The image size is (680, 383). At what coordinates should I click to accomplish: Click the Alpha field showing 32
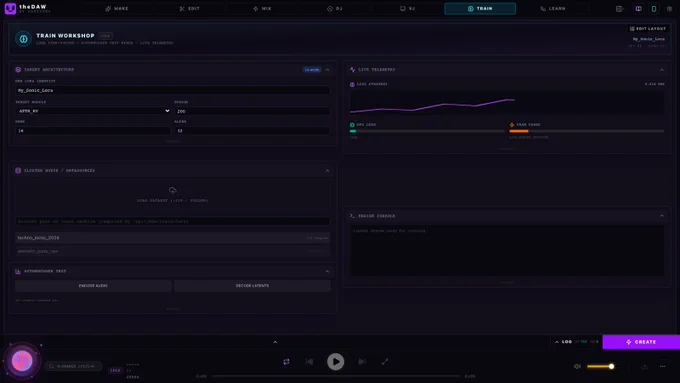(x=252, y=131)
